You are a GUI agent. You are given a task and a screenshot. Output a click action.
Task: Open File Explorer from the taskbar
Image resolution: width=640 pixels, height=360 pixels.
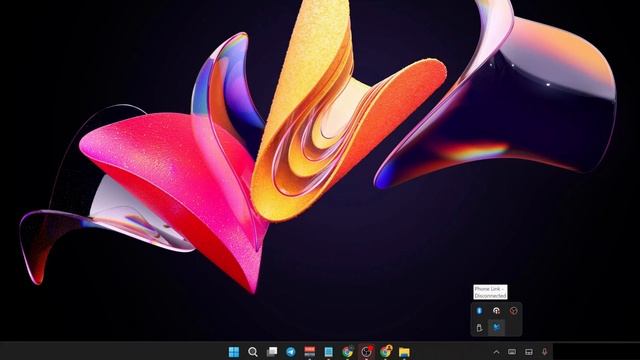coord(404,352)
